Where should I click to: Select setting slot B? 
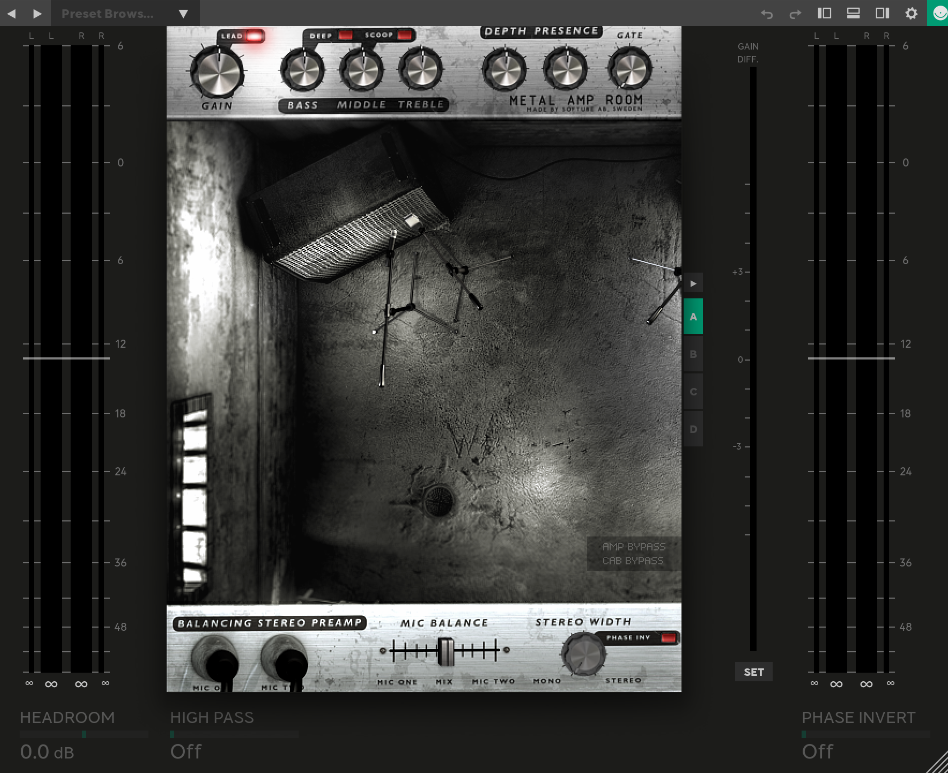click(693, 354)
